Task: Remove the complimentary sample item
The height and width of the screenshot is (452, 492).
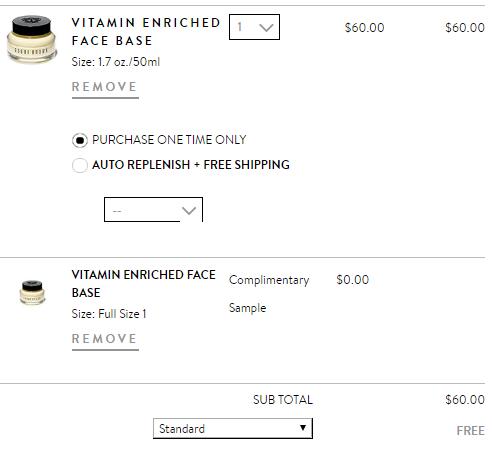Action: coord(105,339)
